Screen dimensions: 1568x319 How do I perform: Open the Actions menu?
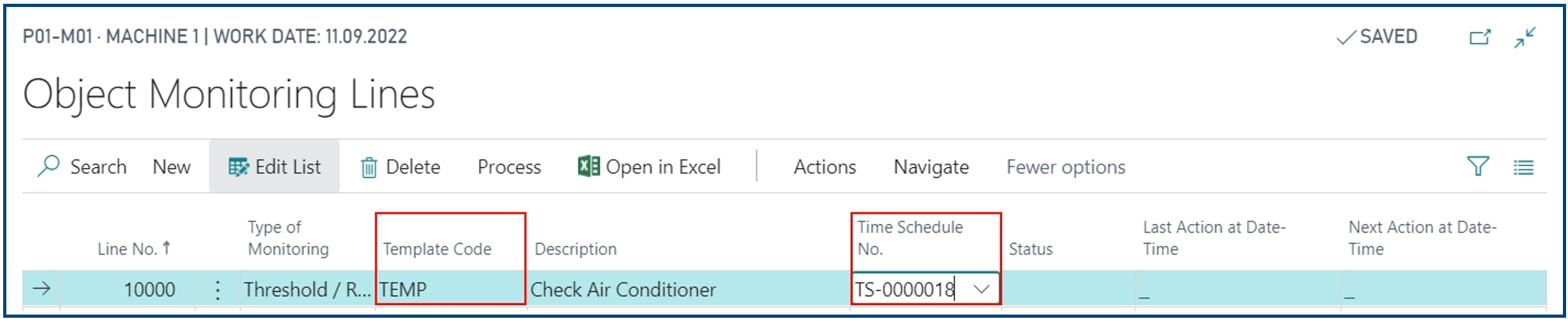click(x=824, y=167)
